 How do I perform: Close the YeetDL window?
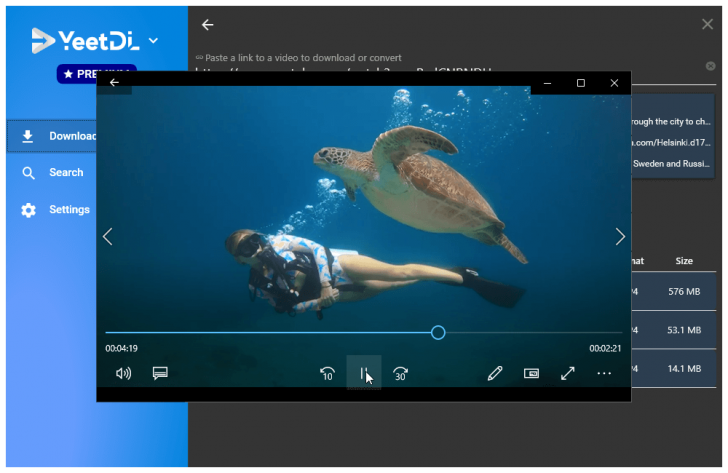click(x=707, y=24)
